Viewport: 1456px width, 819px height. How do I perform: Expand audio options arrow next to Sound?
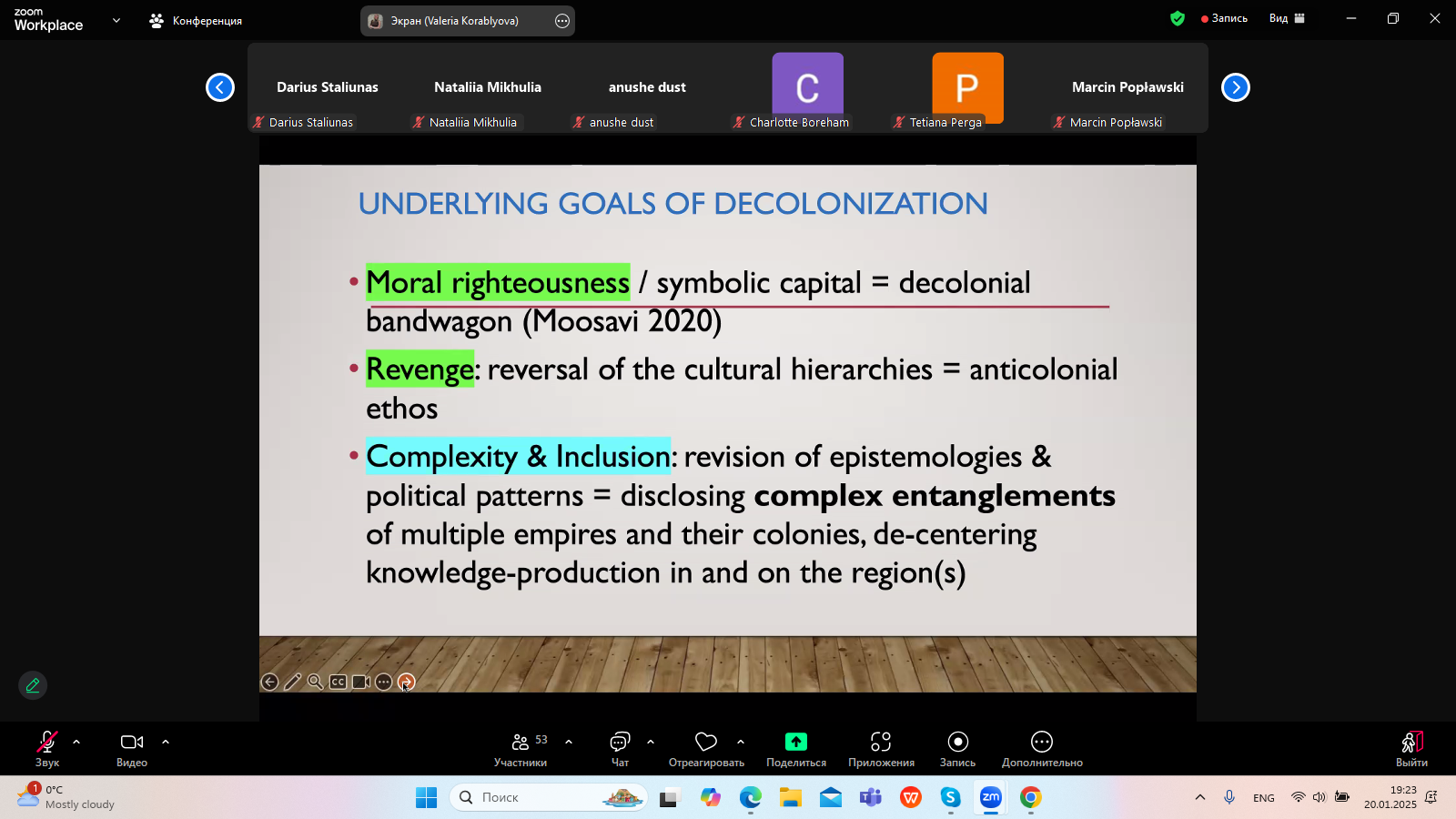pos(76,742)
